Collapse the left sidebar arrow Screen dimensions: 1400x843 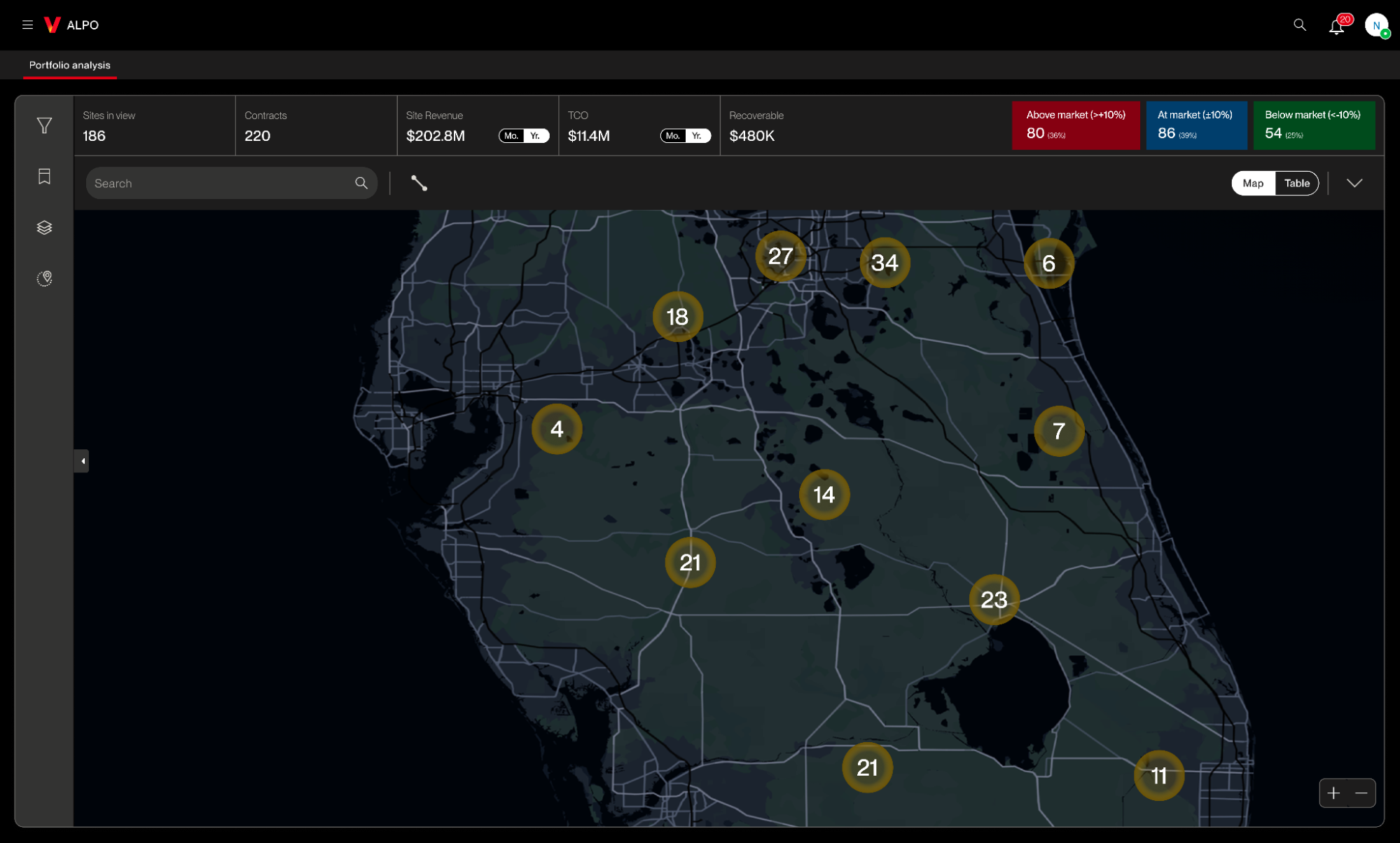pos(83,461)
